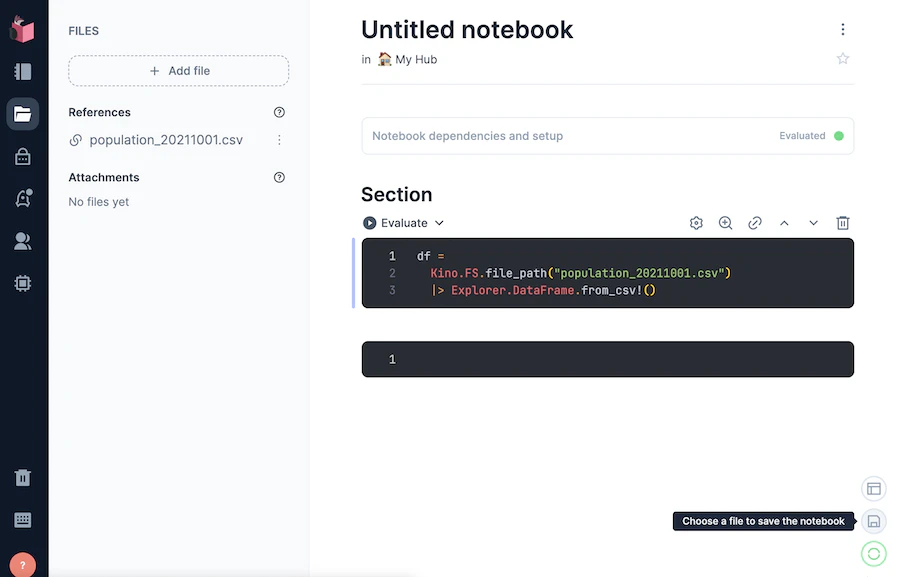
Task: Click the save notebook disk icon
Action: 874,521
